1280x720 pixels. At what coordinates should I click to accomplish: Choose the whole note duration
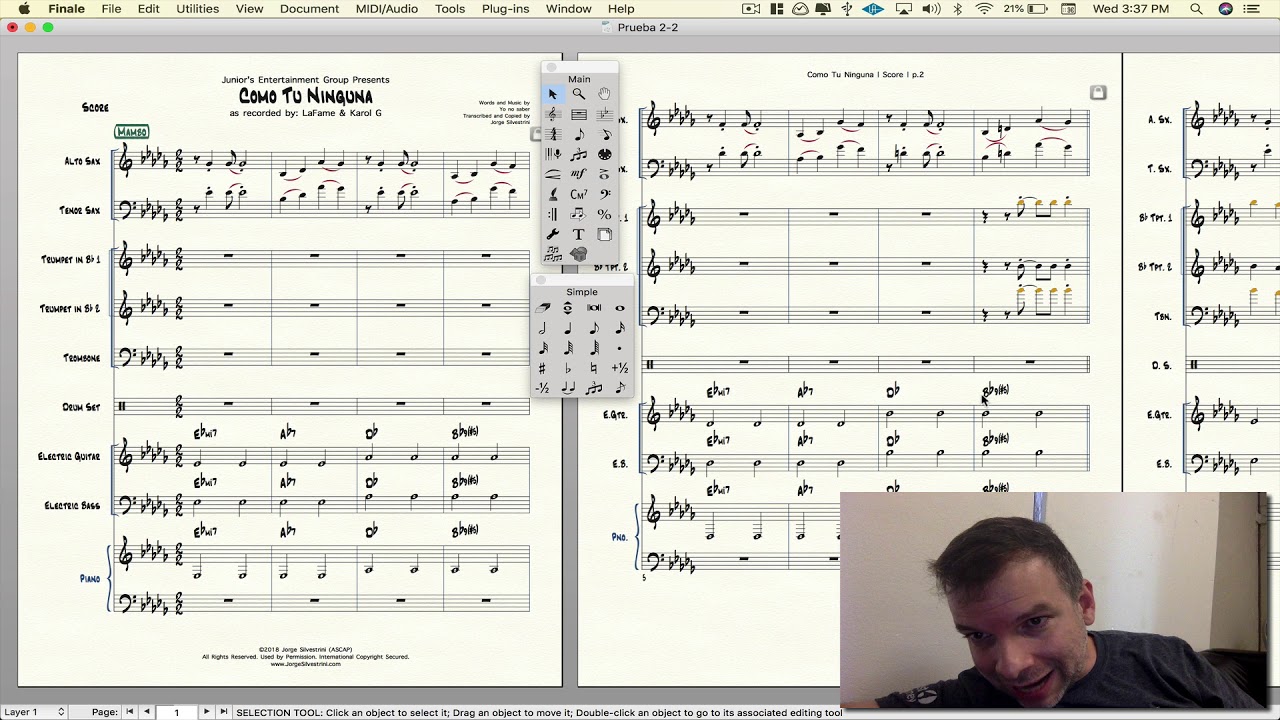click(x=620, y=308)
